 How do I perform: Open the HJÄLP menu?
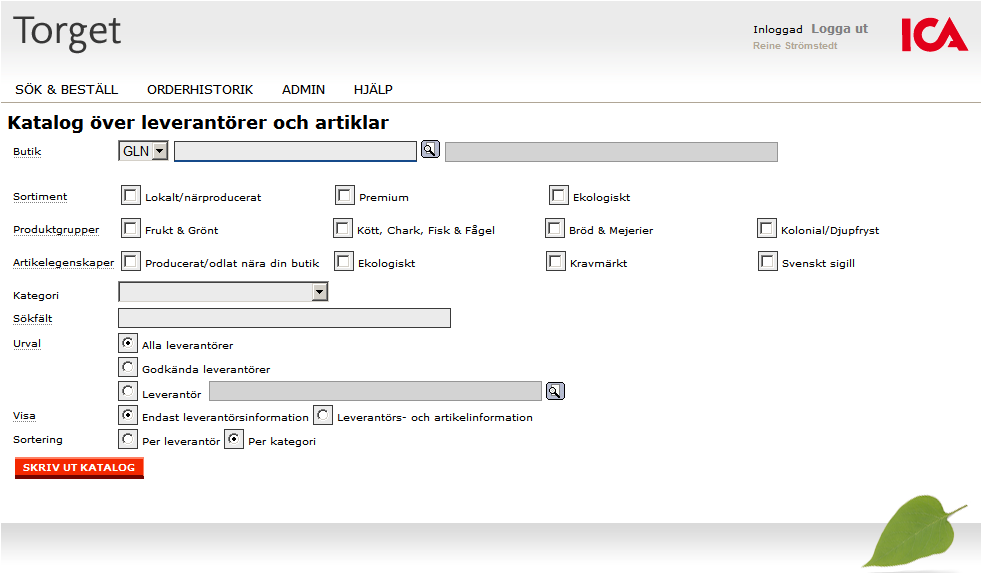(373, 89)
